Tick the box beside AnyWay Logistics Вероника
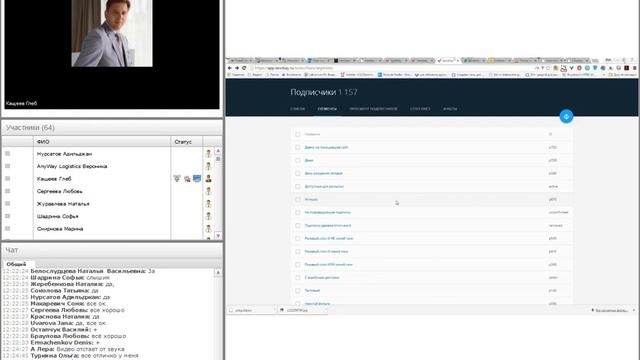Viewport: 640px width, 360px height. 7,166
